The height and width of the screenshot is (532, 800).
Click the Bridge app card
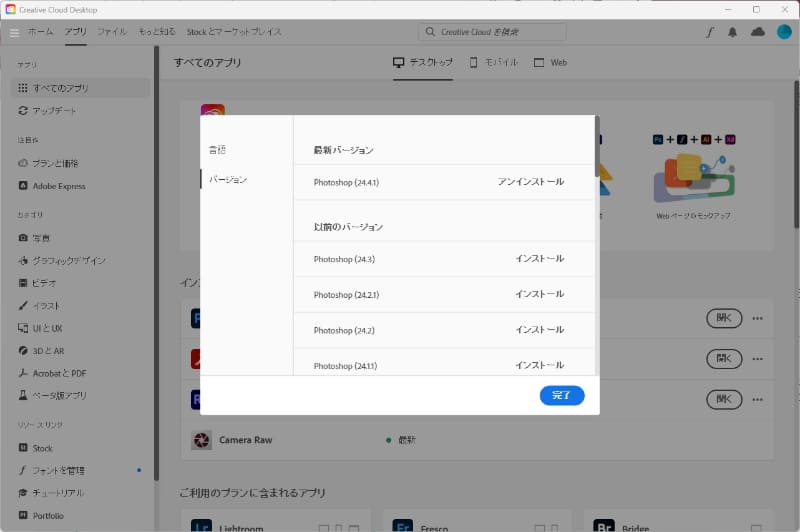(x=679, y=521)
